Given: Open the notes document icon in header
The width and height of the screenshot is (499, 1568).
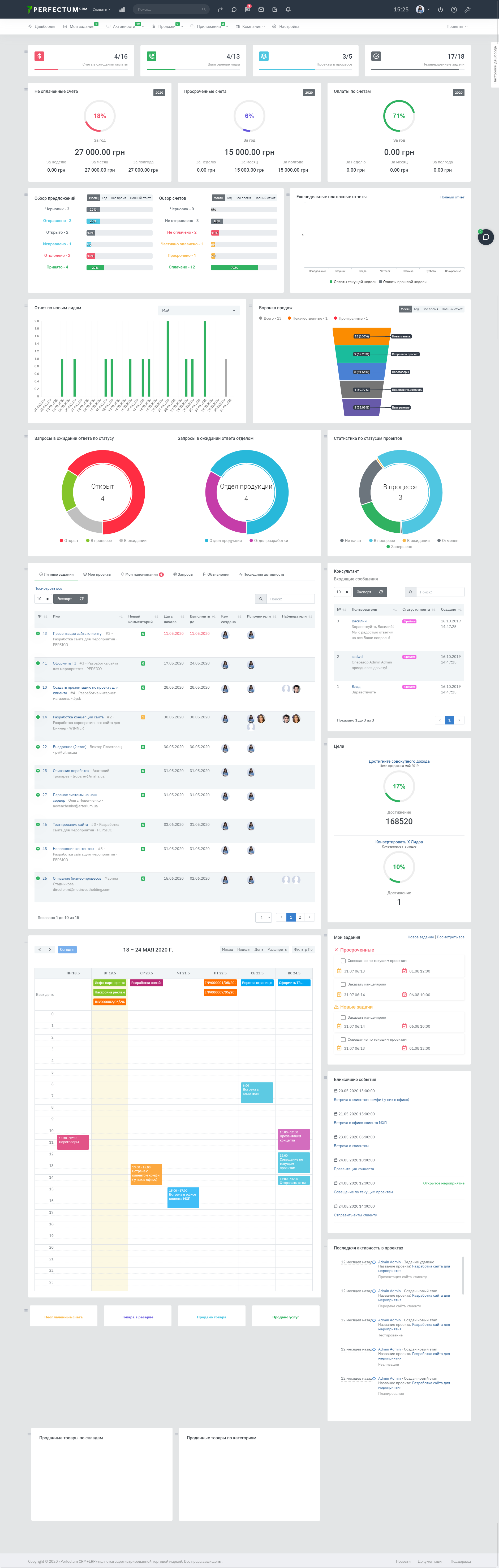Looking at the screenshot, I should [x=274, y=10].
